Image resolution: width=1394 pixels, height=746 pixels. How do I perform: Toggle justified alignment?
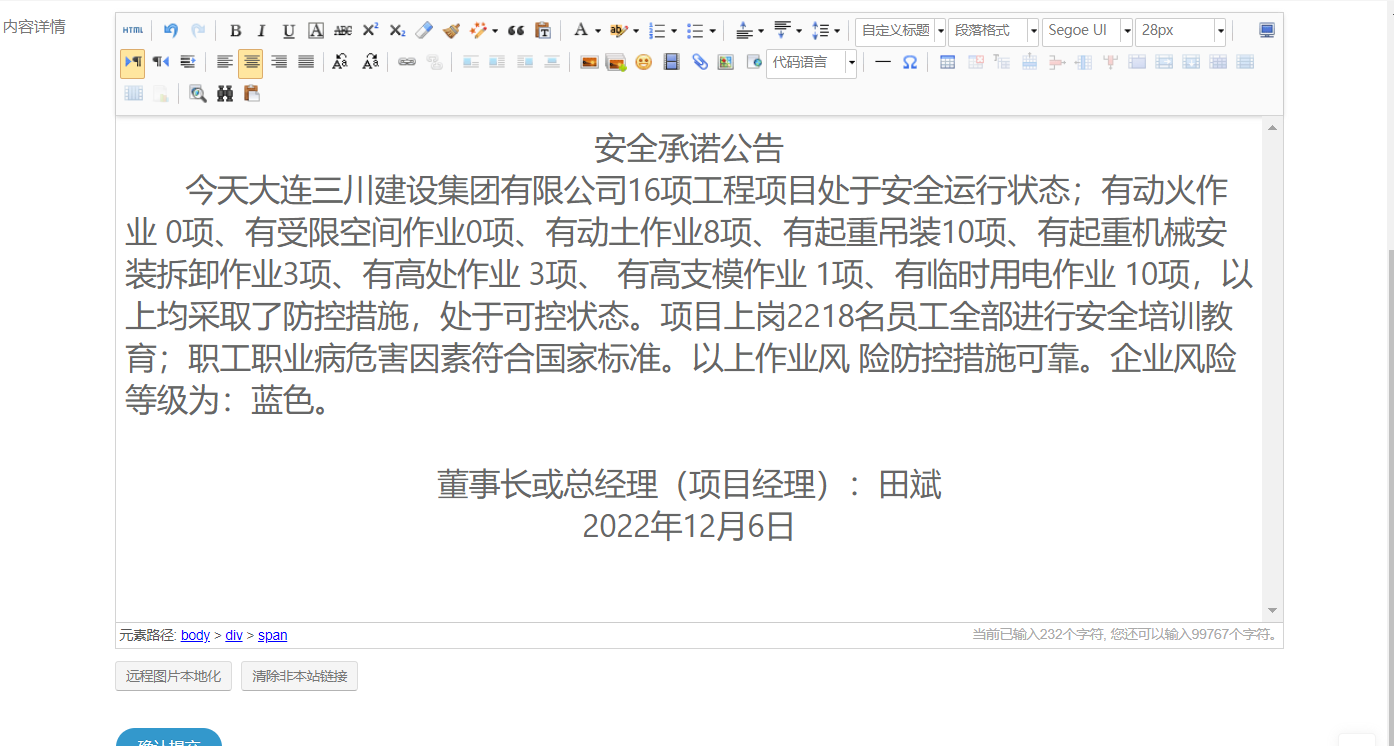306,62
